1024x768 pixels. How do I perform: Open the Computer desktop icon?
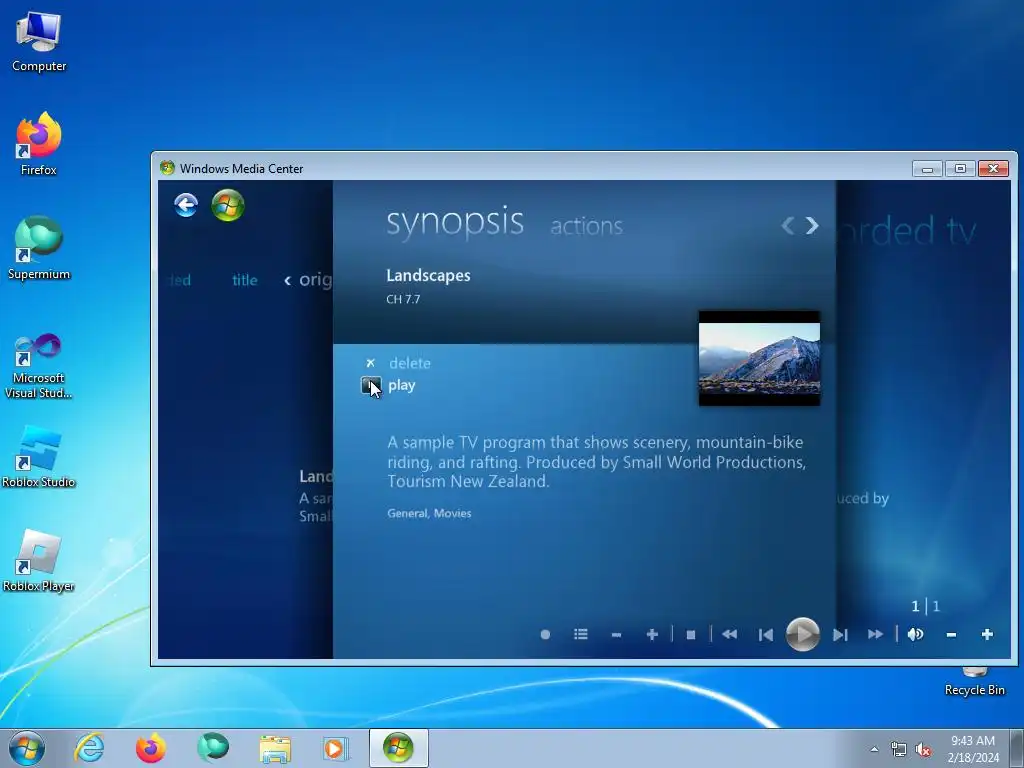tap(39, 42)
